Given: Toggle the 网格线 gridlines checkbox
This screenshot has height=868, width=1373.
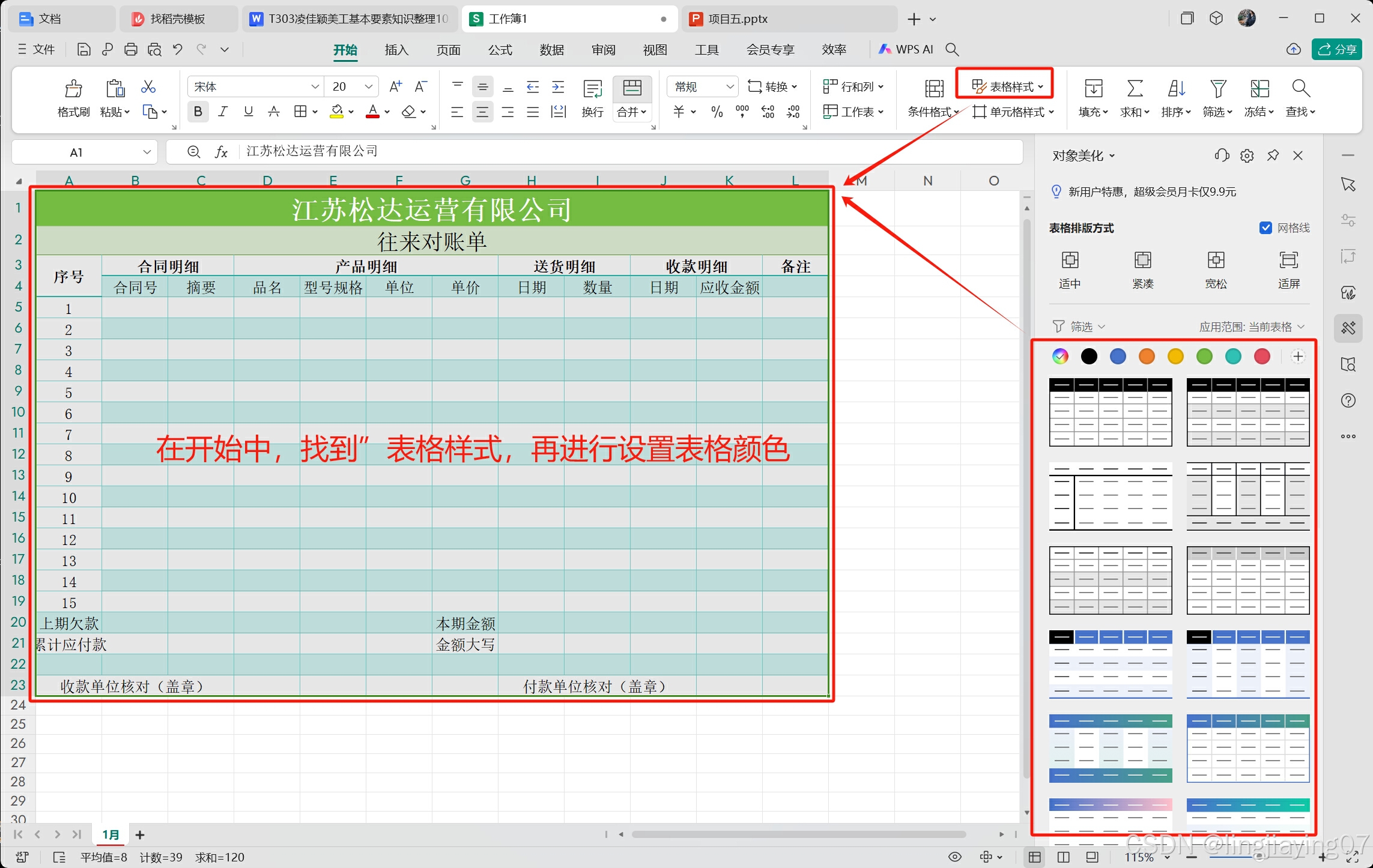Looking at the screenshot, I should point(1265,228).
